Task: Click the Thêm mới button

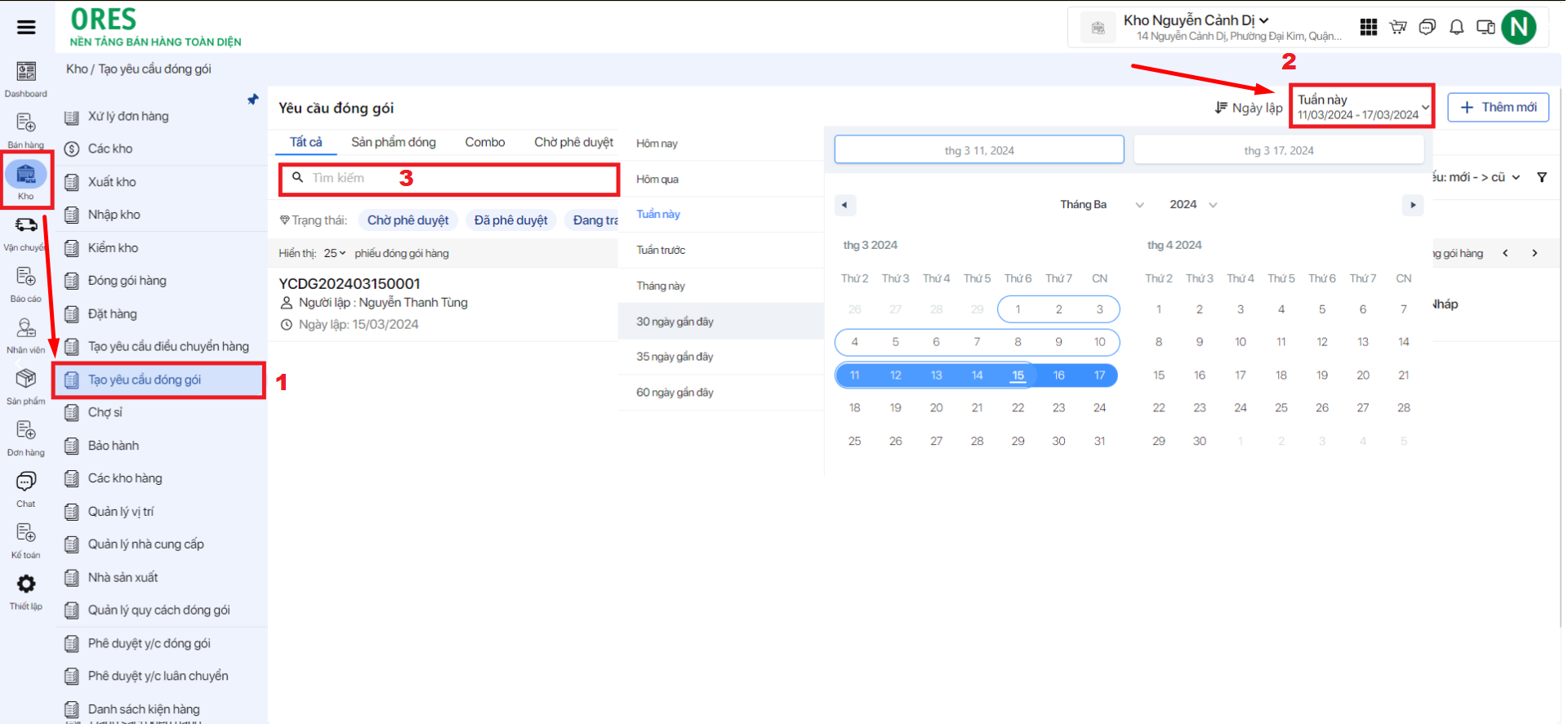Action: click(1498, 108)
